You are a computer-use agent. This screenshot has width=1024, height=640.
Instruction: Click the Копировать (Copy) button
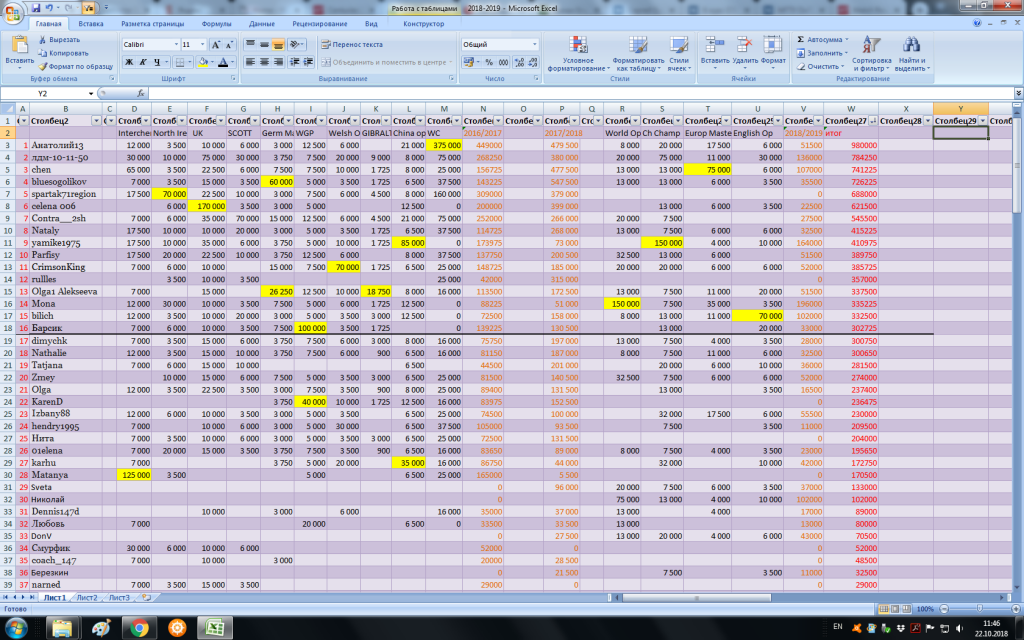[x=62, y=52]
